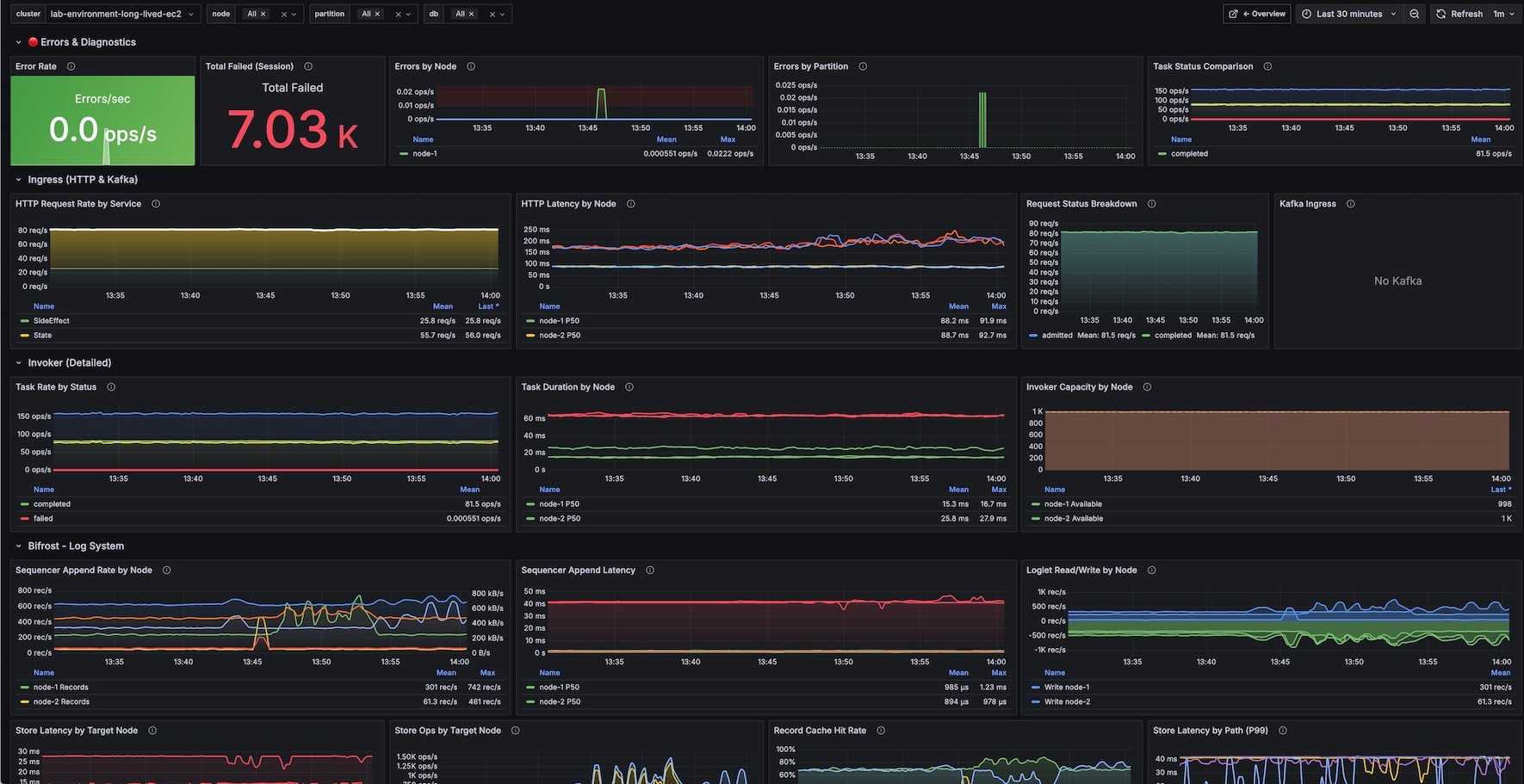Click the zoom out time range icon
Screen dimensions: 1524x784
(x=1415, y=14)
